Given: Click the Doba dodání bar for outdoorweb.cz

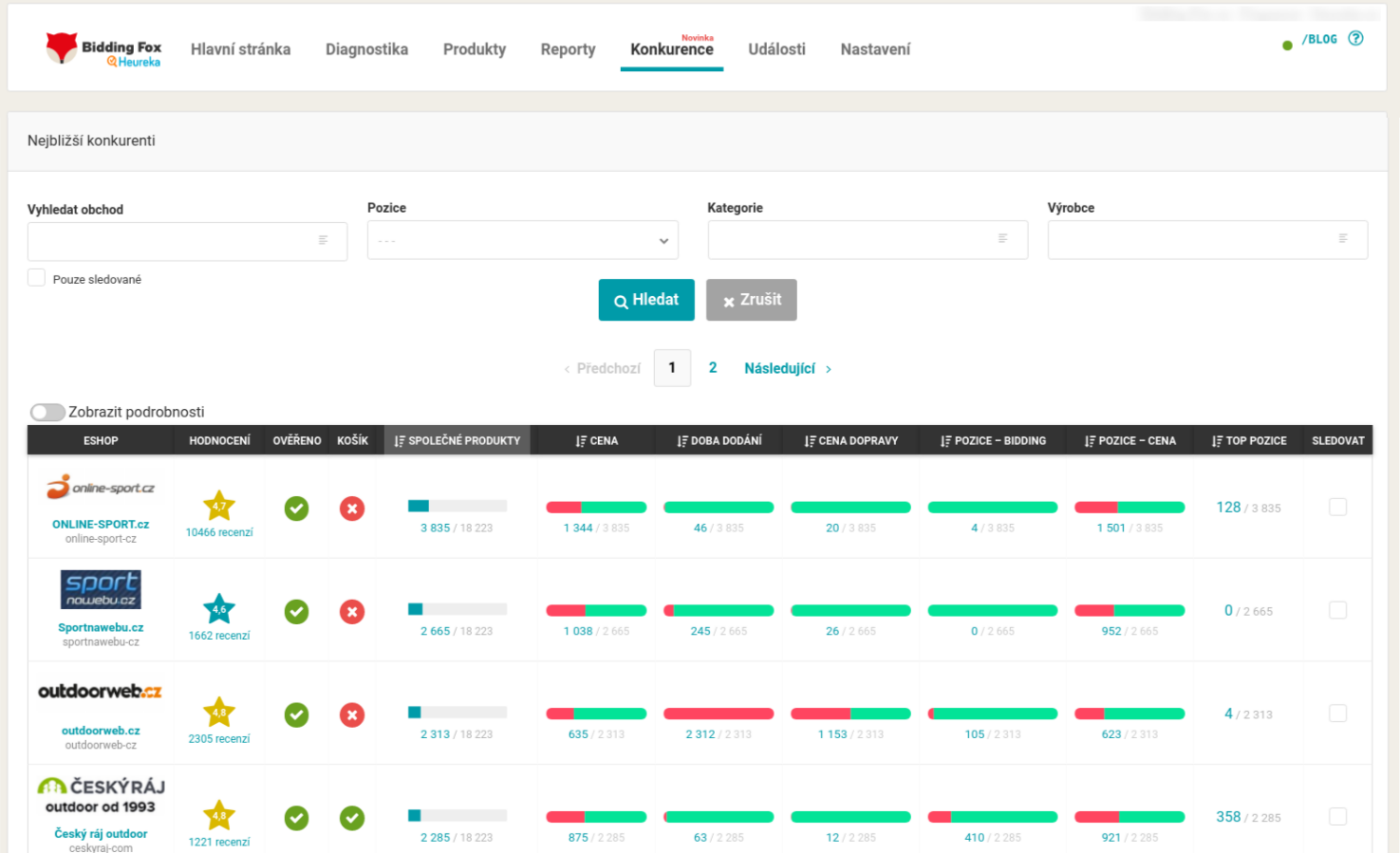Looking at the screenshot, I should (719, 714).
